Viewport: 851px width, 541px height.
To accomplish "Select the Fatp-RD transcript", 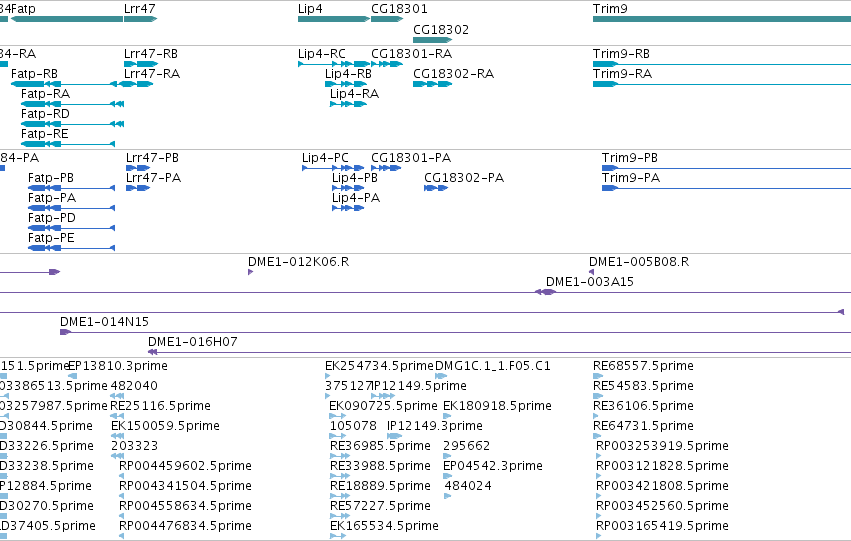I will pos(72,124).
